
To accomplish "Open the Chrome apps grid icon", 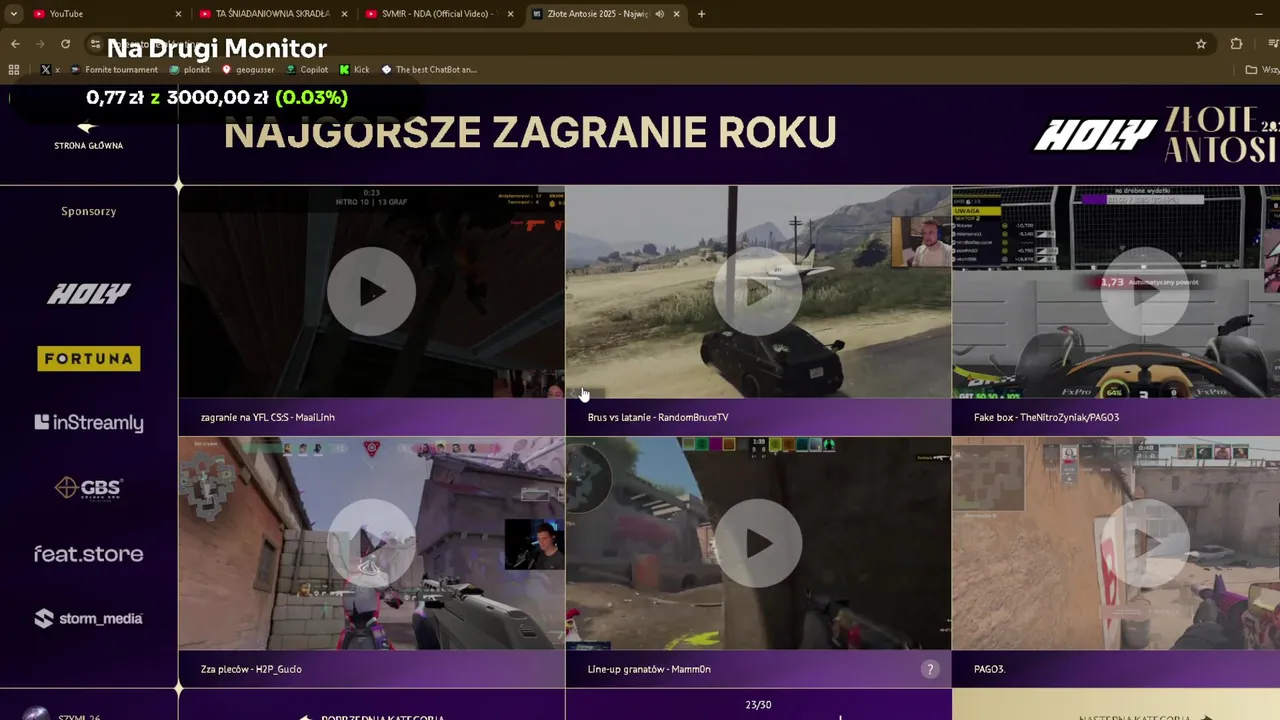I will 14,70.
